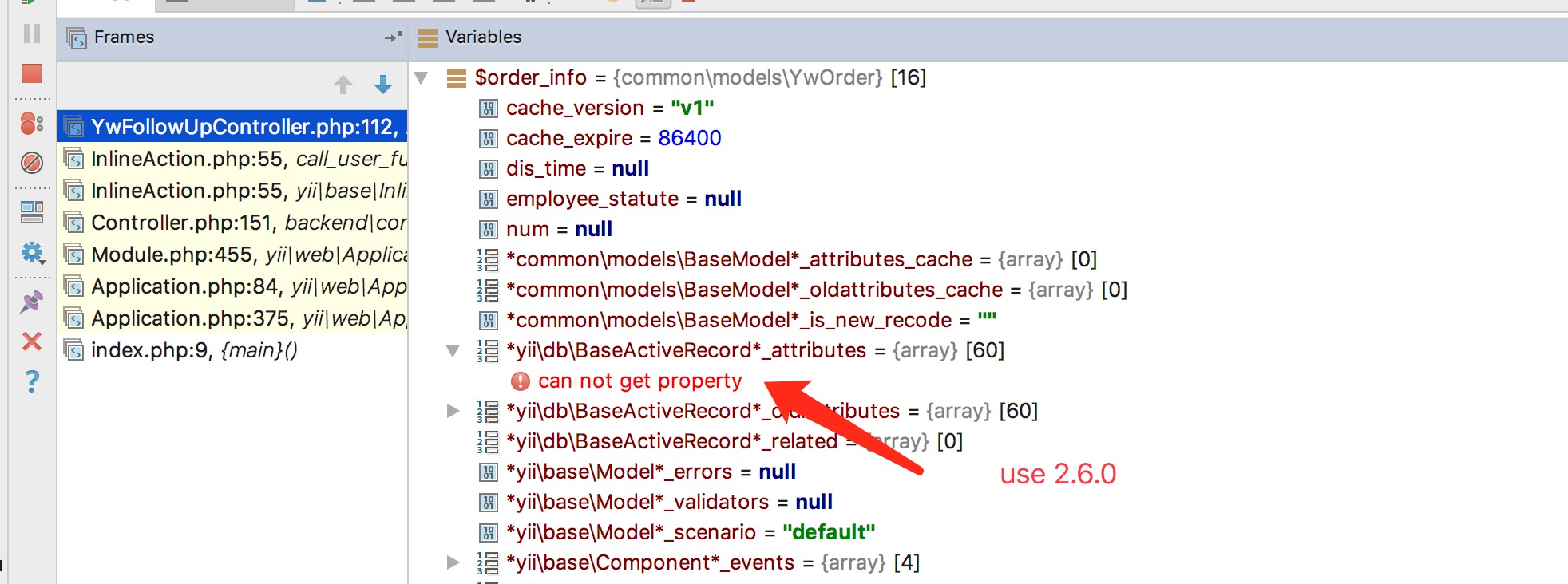Pause the debugger program
The height and width of the screenshot is (584, 1568).
tap(32, 34)
